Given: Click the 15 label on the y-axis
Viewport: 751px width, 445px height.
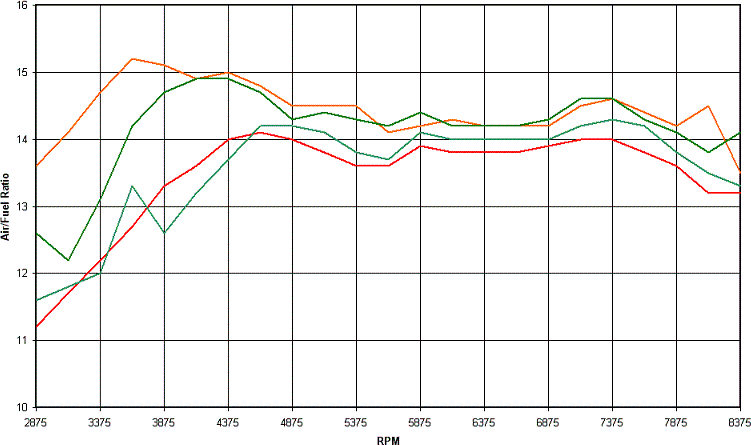Looking at the screenshot, I should click(x=22, y=73).
